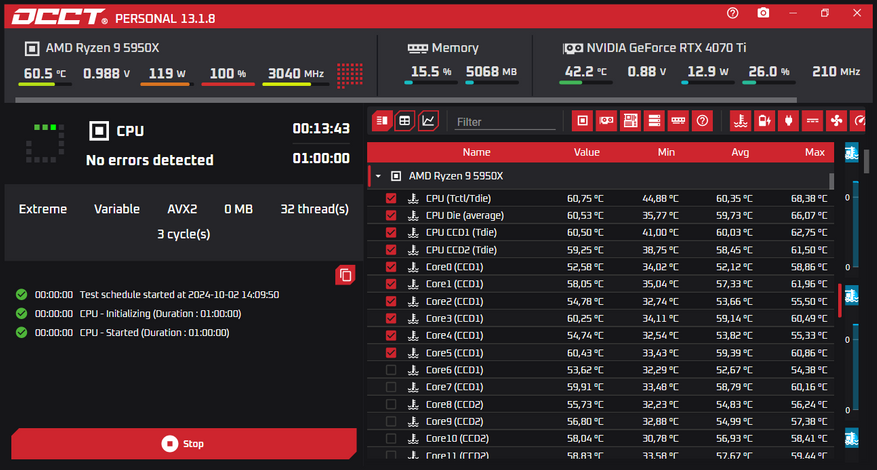Stop the running CPU test
The height and width of the screenshot is (470, 877).
183,444
